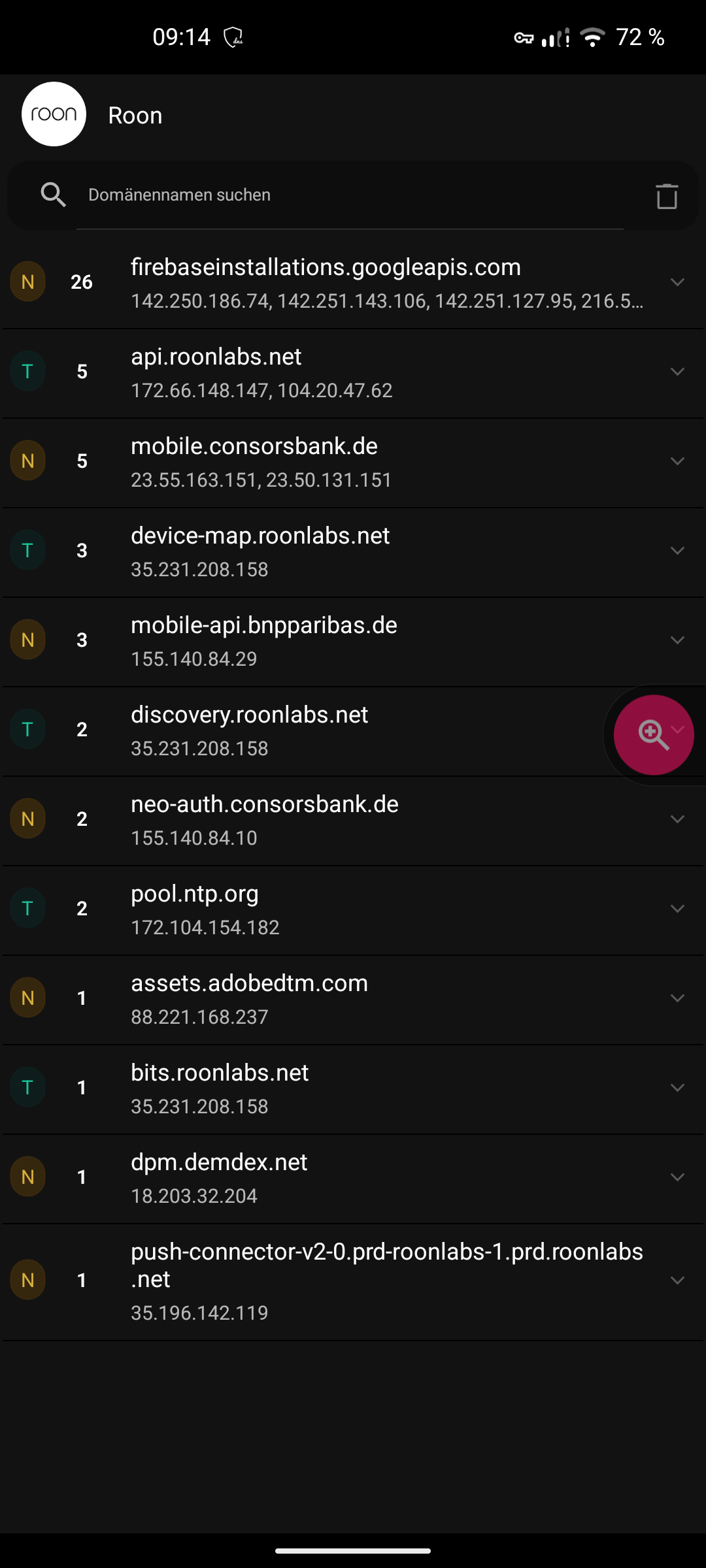
Task: Tap the bottom home gesture bar
Action: 353,1550
